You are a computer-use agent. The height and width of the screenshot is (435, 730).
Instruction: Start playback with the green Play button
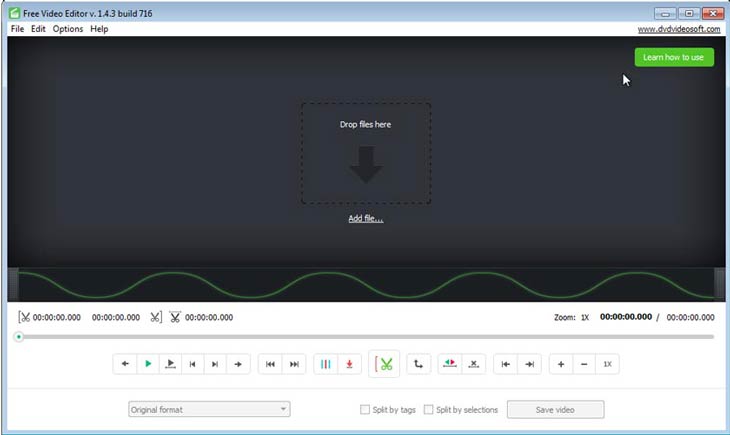point(148,364)
